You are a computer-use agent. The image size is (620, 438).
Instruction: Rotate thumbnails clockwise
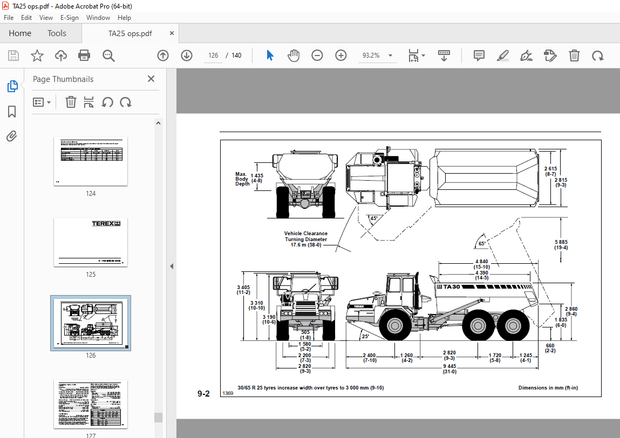[x=126, y=102]
